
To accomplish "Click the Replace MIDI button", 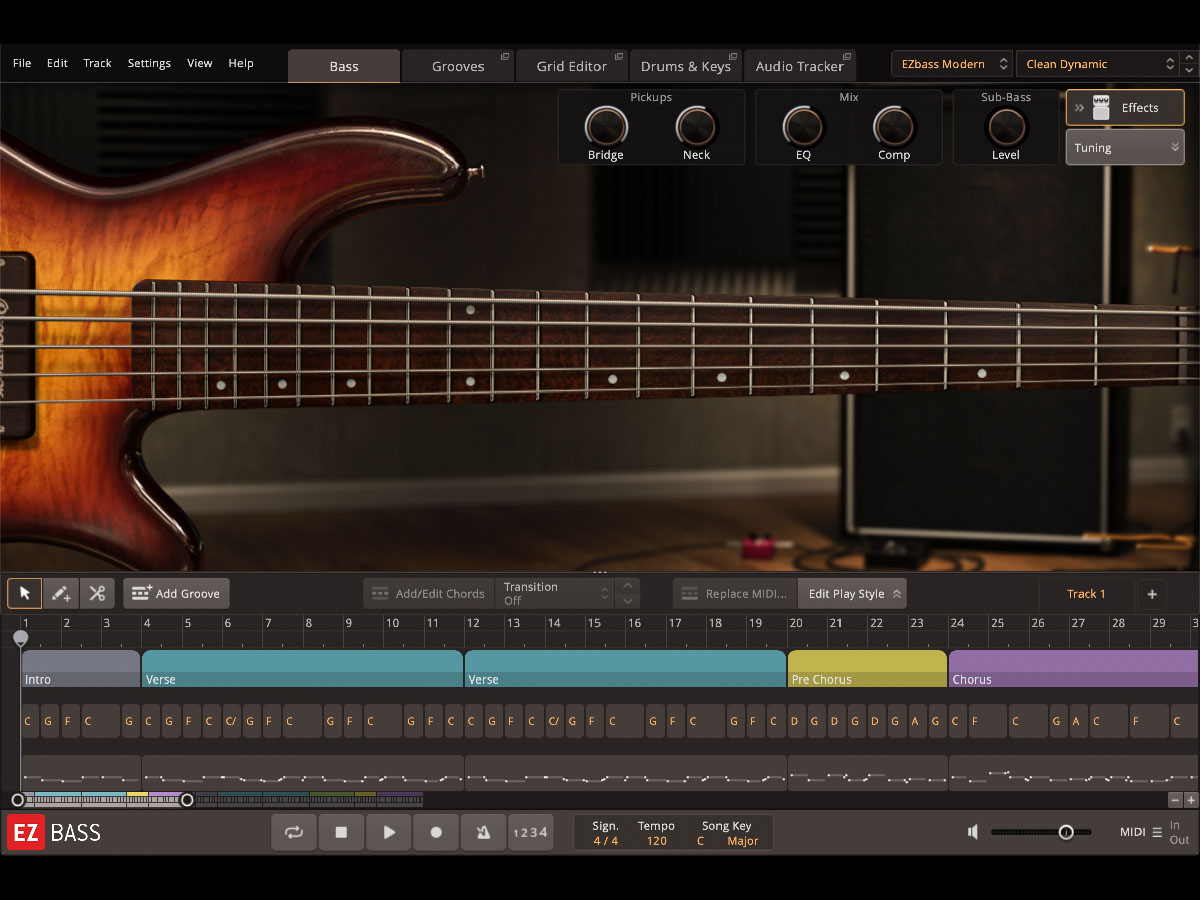I will click(x=735, y=594).
